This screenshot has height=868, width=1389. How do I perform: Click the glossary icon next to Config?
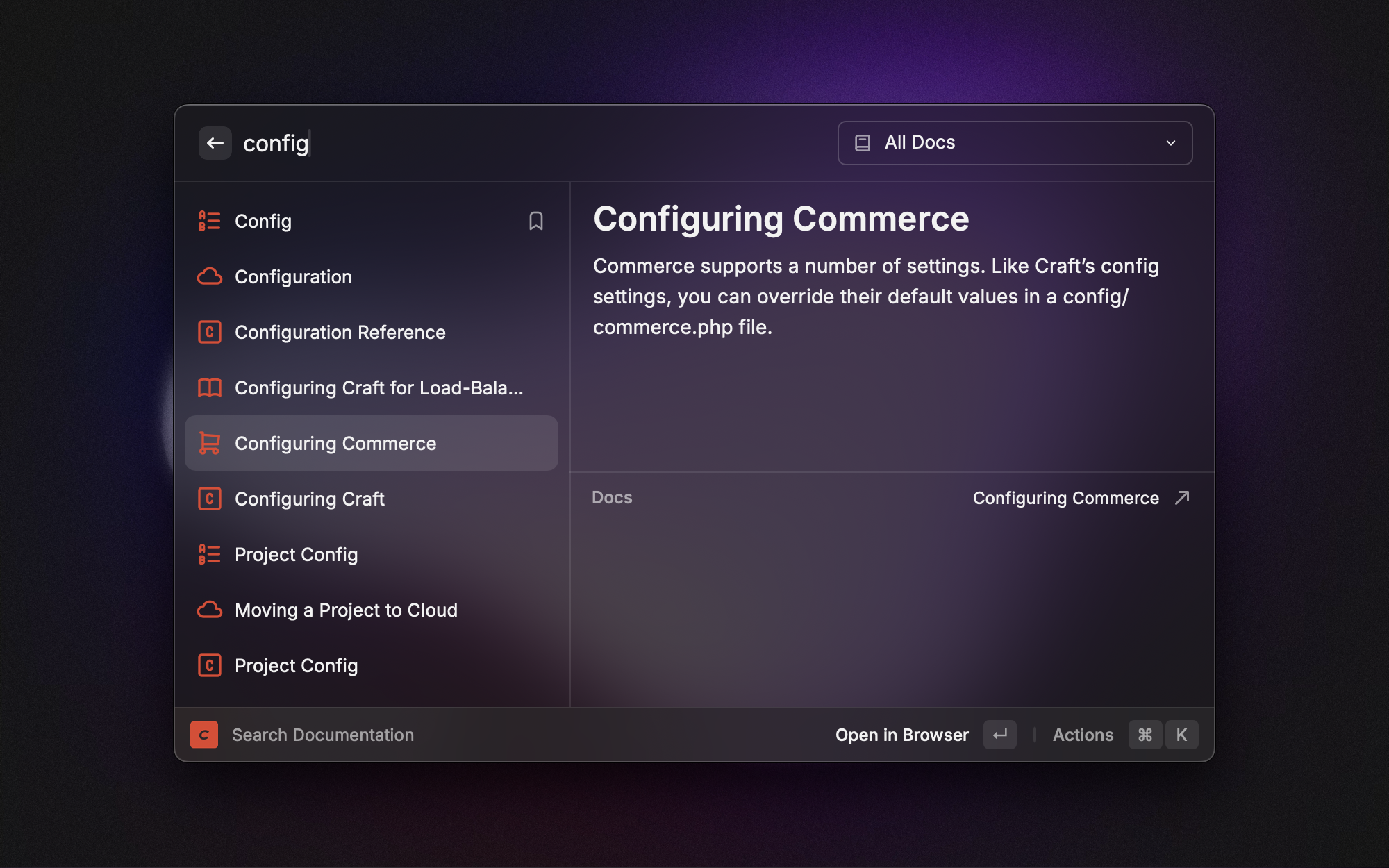click(209, 221)
